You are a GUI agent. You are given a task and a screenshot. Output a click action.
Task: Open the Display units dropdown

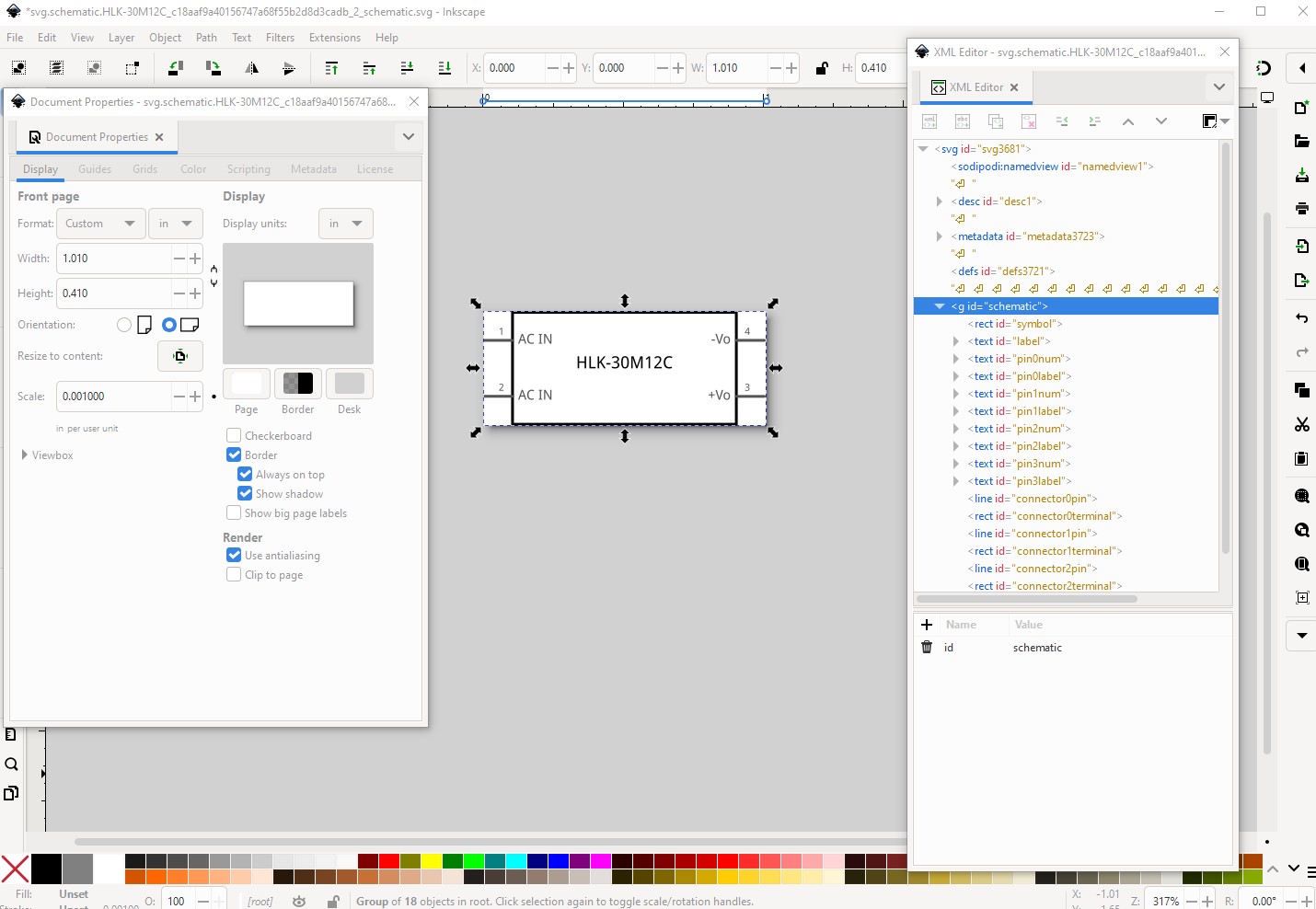(345, 224)
